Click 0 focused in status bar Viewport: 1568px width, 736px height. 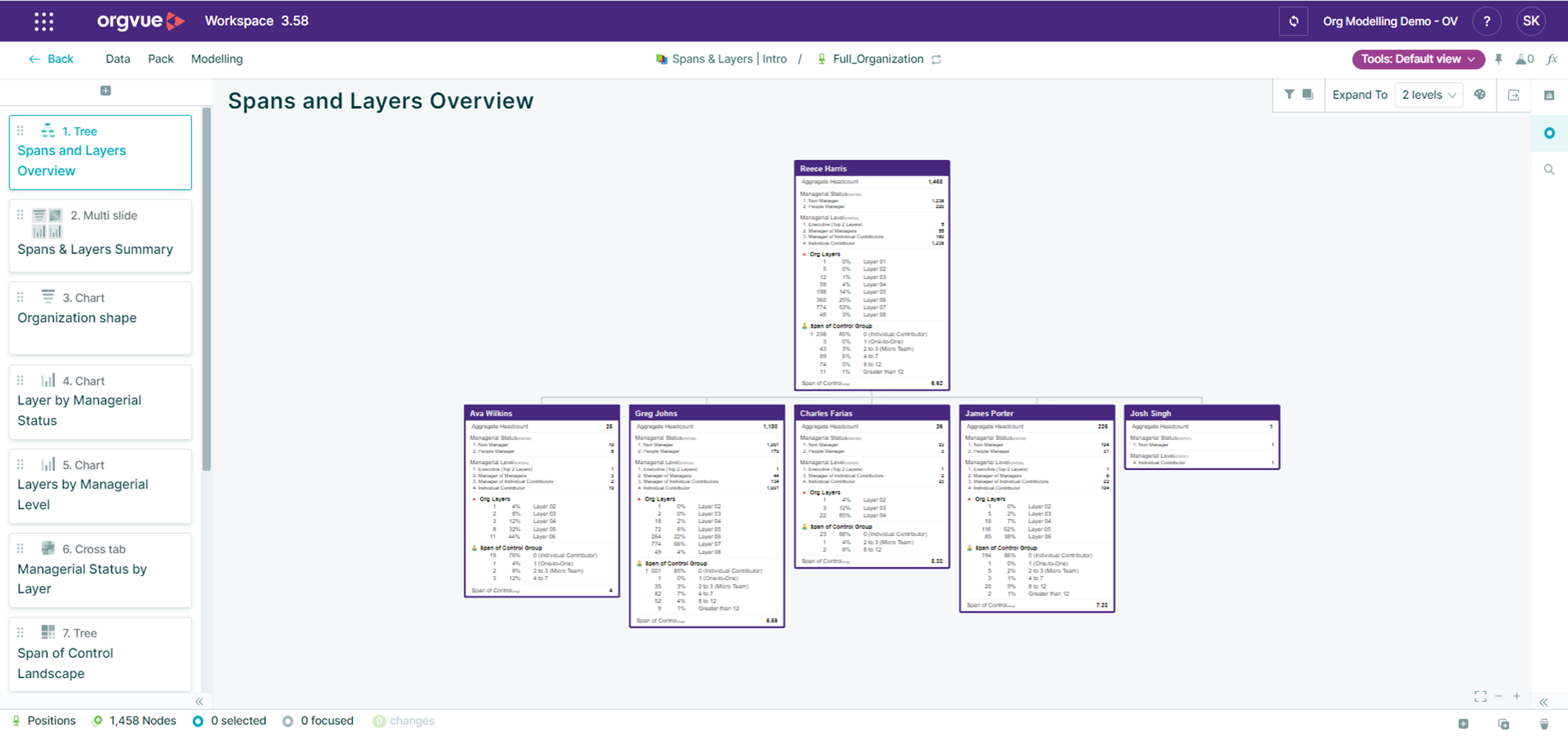pos(318,721)
